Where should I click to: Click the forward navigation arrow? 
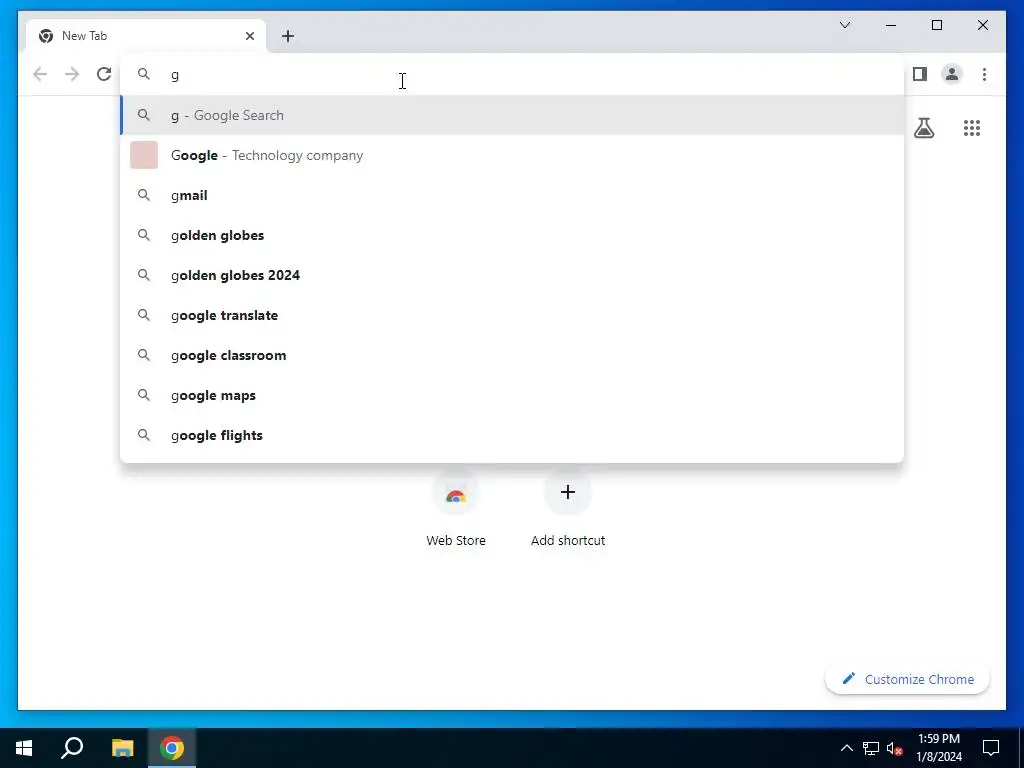[x=72, y=74]
